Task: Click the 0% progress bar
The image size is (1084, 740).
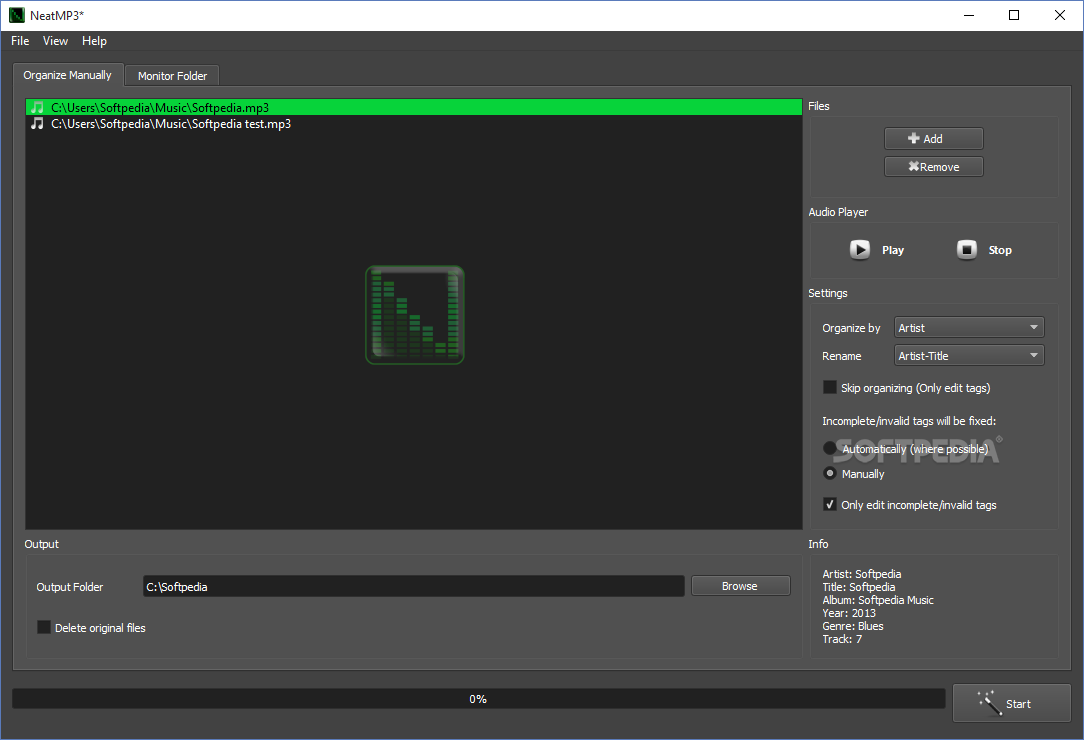Action: (478, 699)
